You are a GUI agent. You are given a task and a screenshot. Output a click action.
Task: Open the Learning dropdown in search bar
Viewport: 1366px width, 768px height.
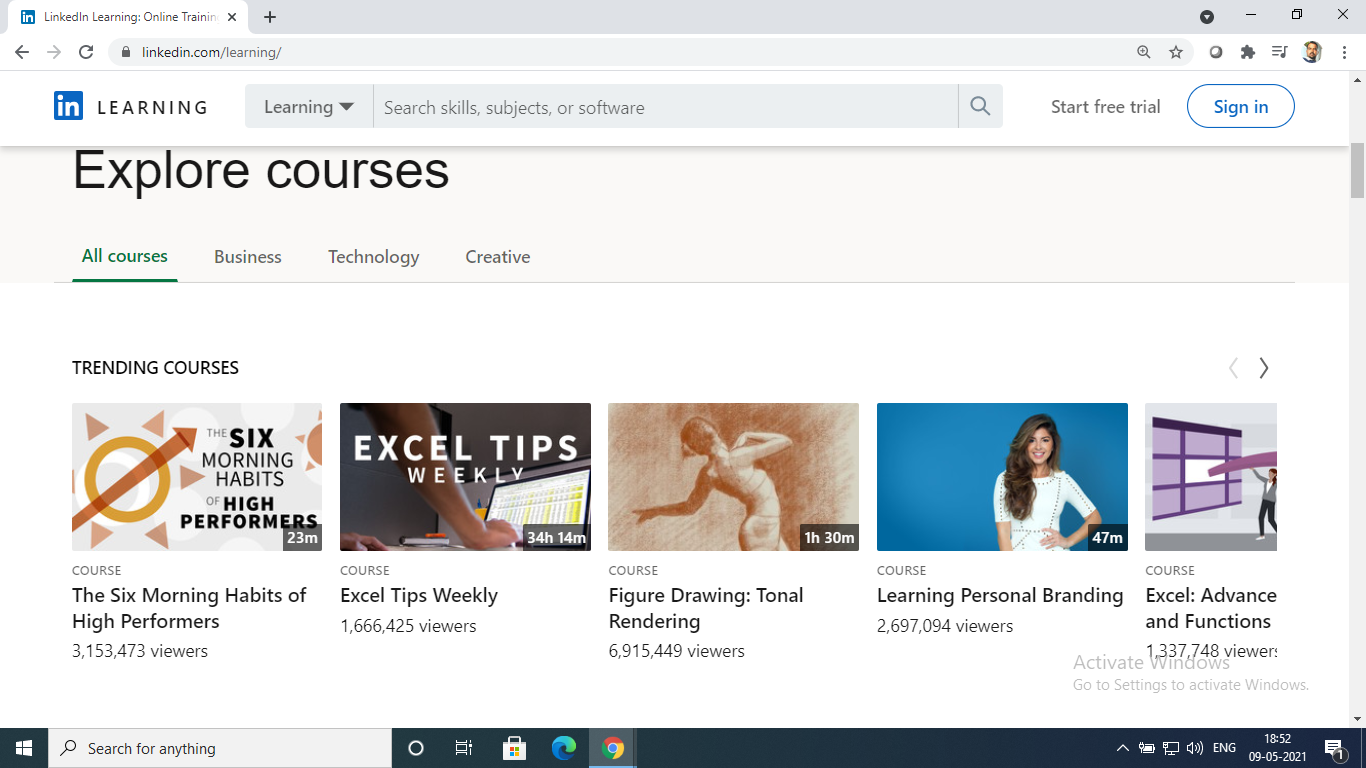point(309,106)
